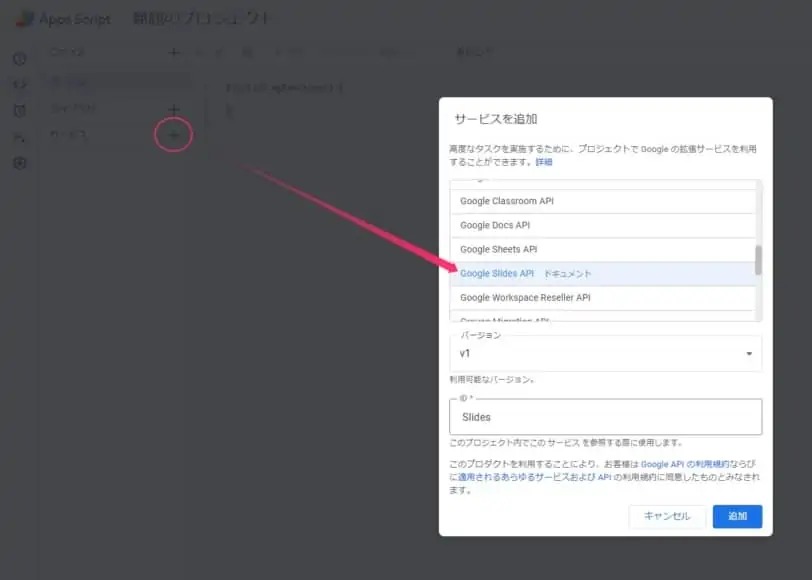The image size is (812, 580).
Task: Click the 詳細 link in dialog description
Action: [543, 162]
